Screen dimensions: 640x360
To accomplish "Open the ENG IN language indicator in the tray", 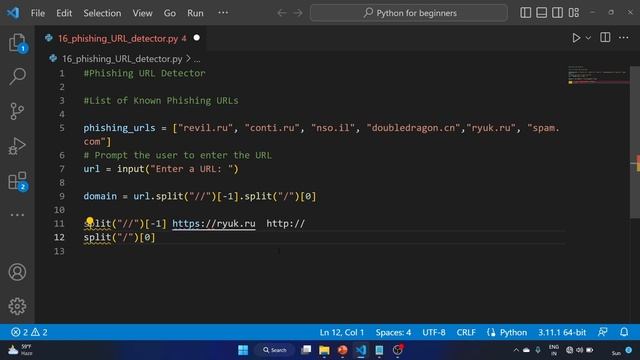I will click(x=553, y=350).
